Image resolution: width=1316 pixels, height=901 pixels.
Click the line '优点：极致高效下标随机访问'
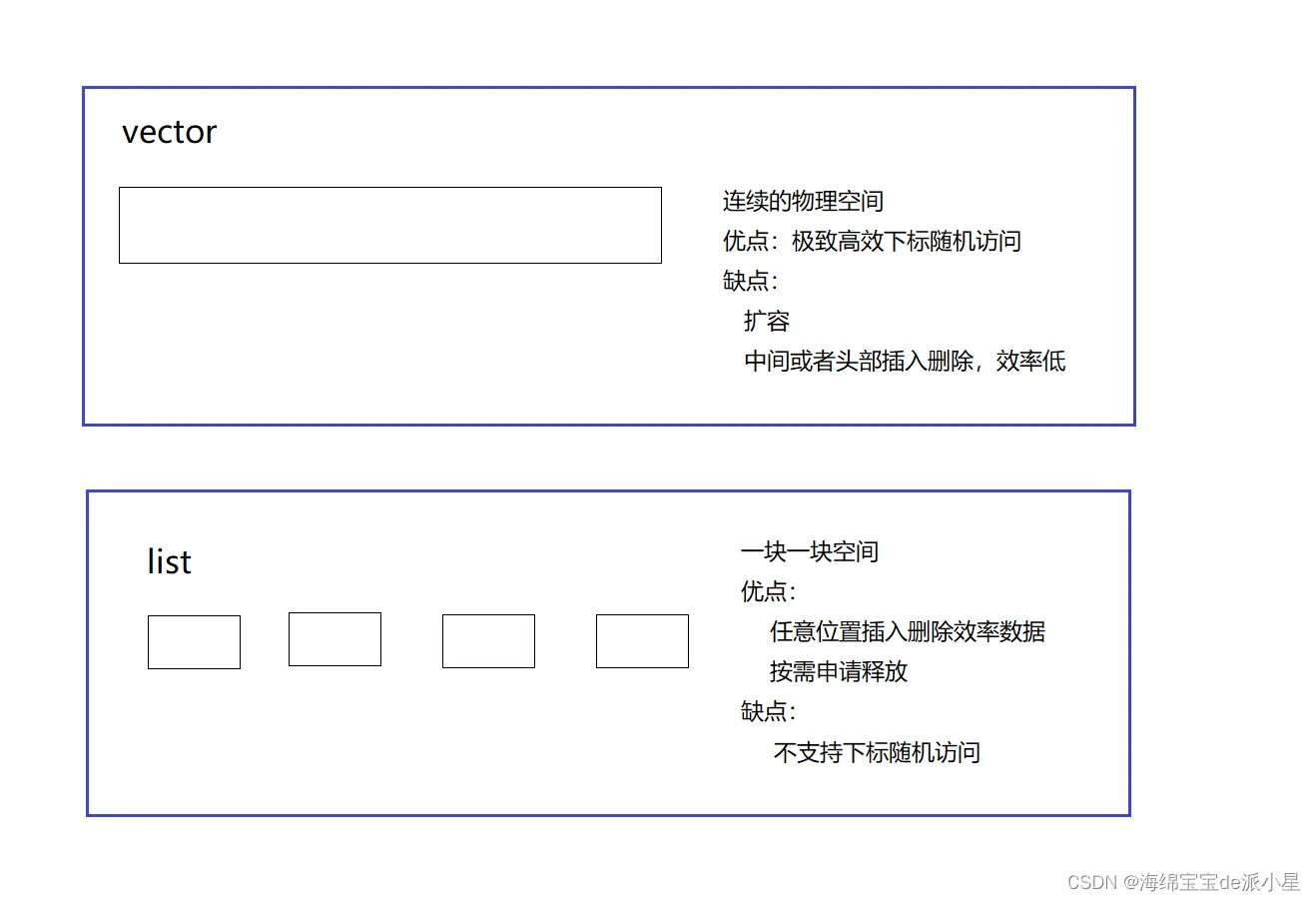(x=871, y=241)
